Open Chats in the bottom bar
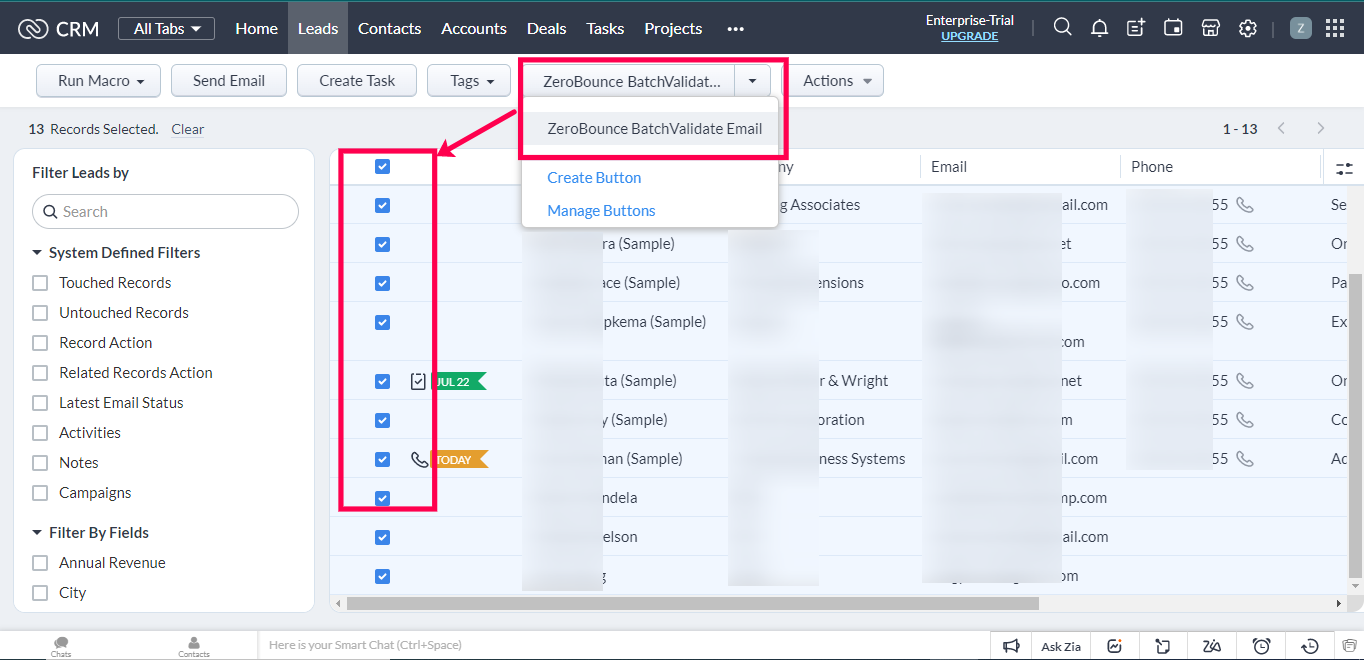The height and width of the screenshot is (660, 1364). [x=61, y=646]
